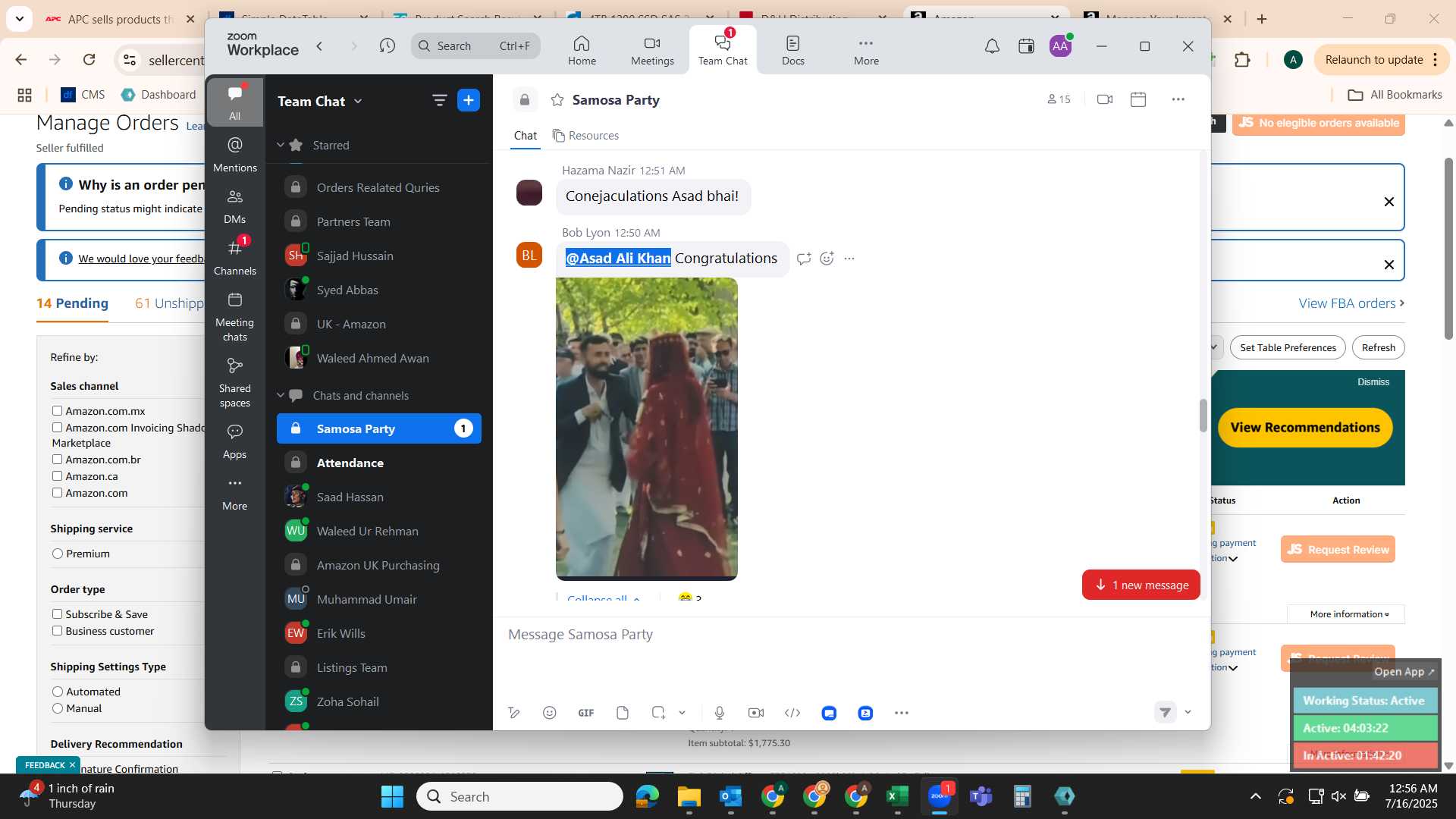Open Zoom history clock icon
The image size is (1456, 819).
[388, 46]
